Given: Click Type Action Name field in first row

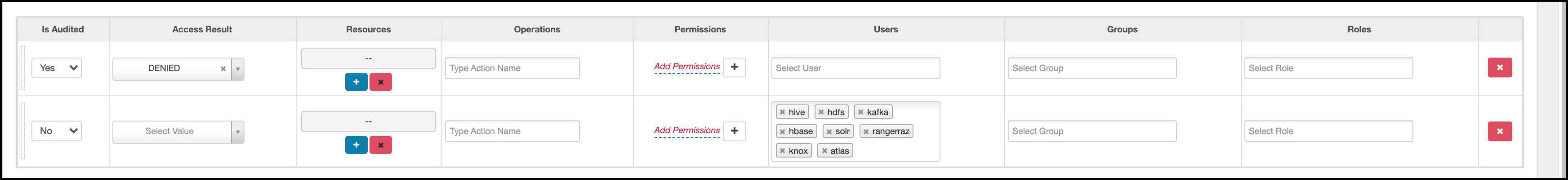Looking at the screenshot, I should point(512,68).
